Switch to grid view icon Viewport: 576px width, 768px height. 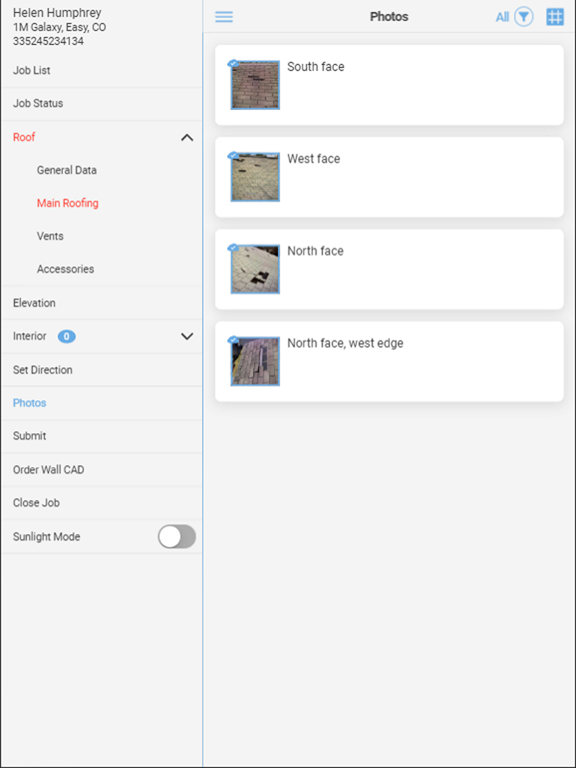[x=555, y=17]
